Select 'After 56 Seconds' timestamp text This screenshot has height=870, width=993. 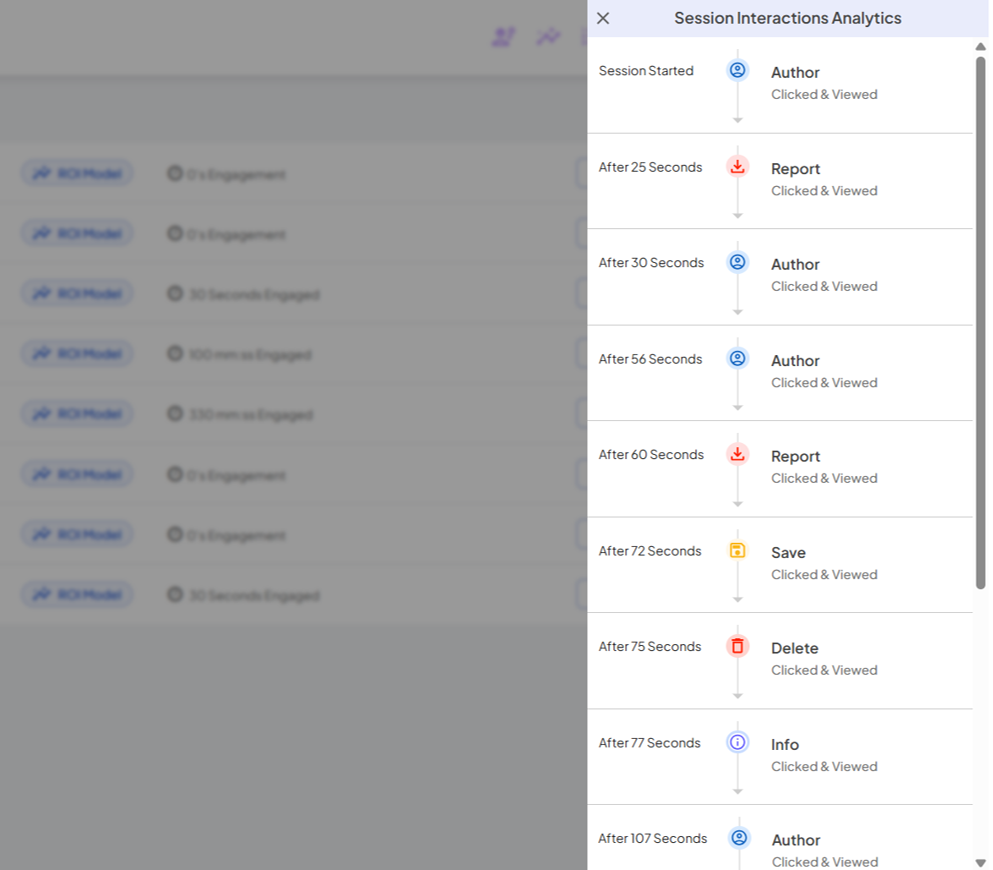point(650,359)
